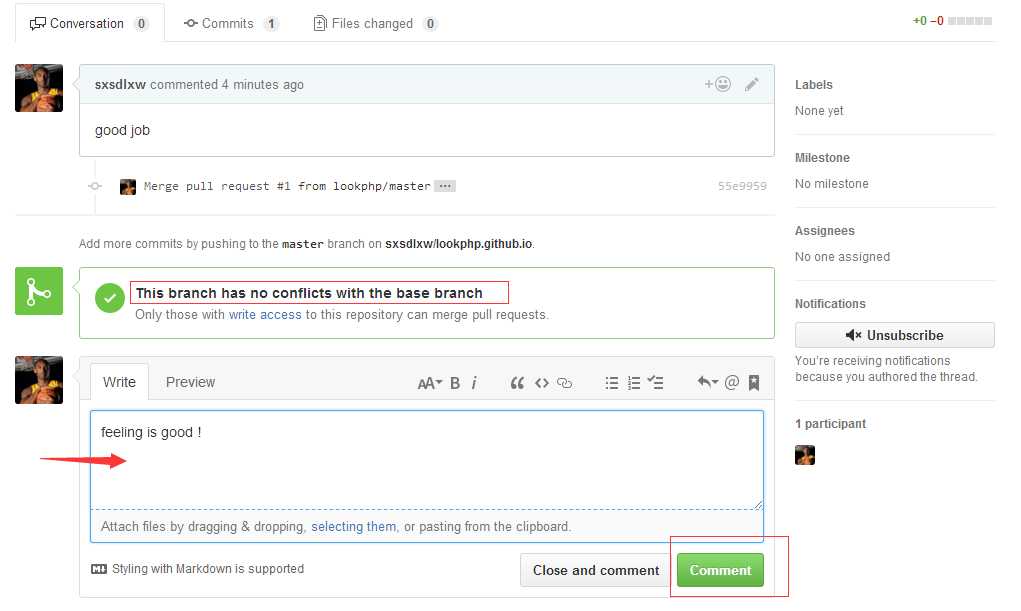
Task: Switch to the Preview tab
Action: (x=190, y=382)
